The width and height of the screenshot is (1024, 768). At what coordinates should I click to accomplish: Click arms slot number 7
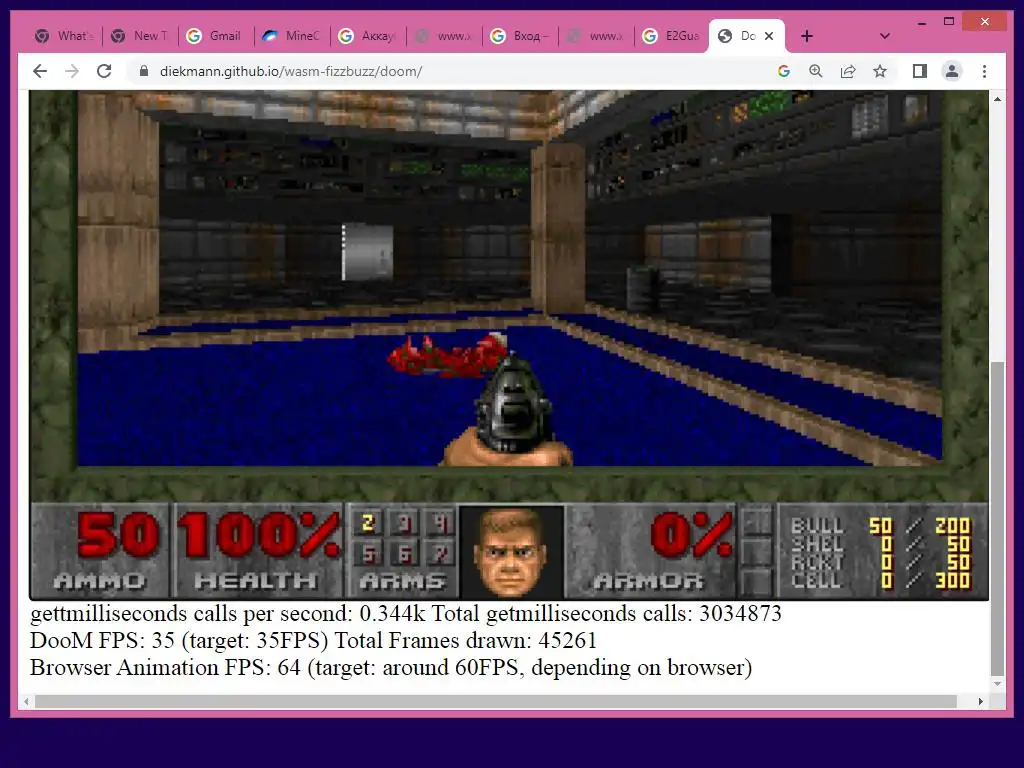440,554
